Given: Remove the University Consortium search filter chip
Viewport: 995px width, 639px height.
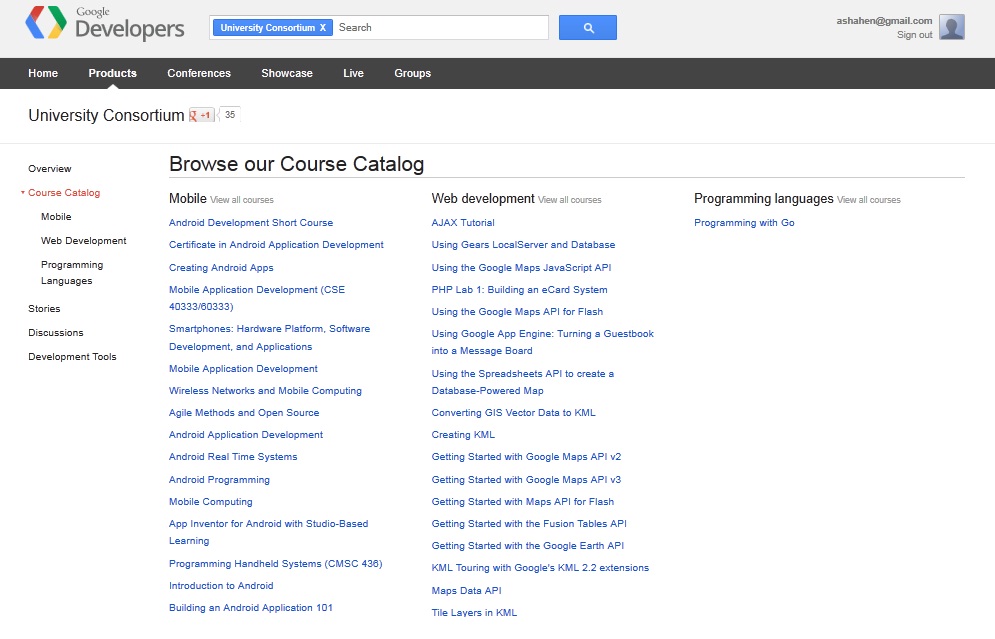Looking at the screenshot, I should click(323, 28).
